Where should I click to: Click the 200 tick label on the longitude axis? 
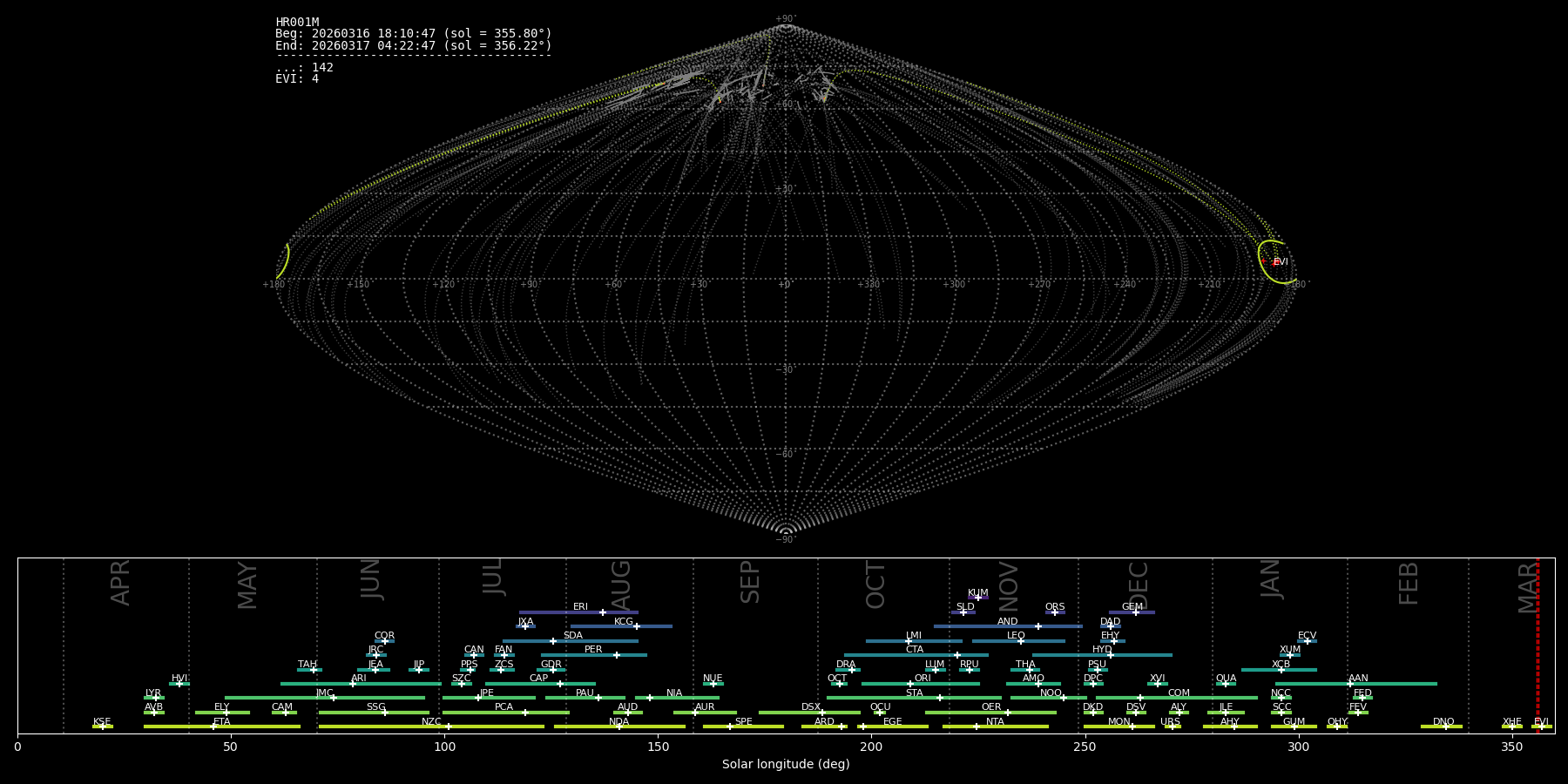[x=871, y=747]
